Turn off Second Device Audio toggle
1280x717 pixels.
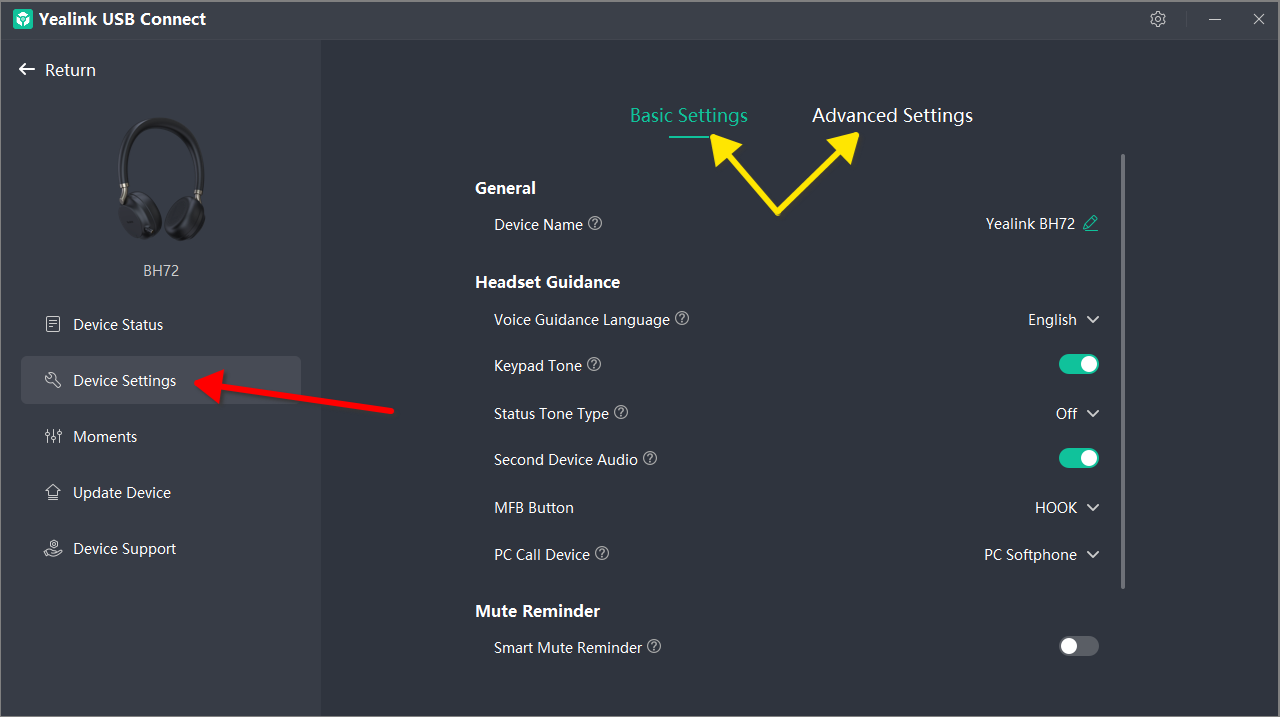coord(1079,459)
